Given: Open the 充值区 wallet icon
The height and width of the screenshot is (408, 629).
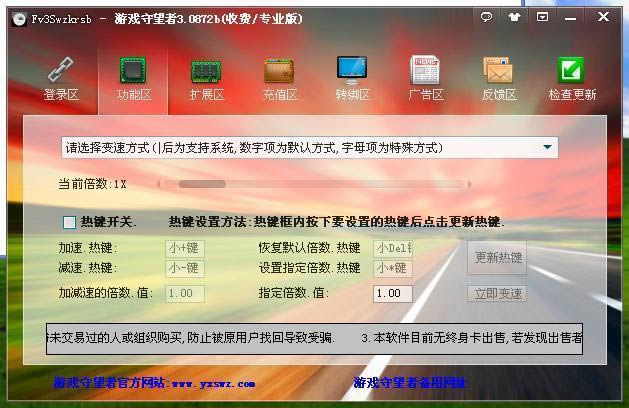Looking at the screenshot, I should point(280,71).
